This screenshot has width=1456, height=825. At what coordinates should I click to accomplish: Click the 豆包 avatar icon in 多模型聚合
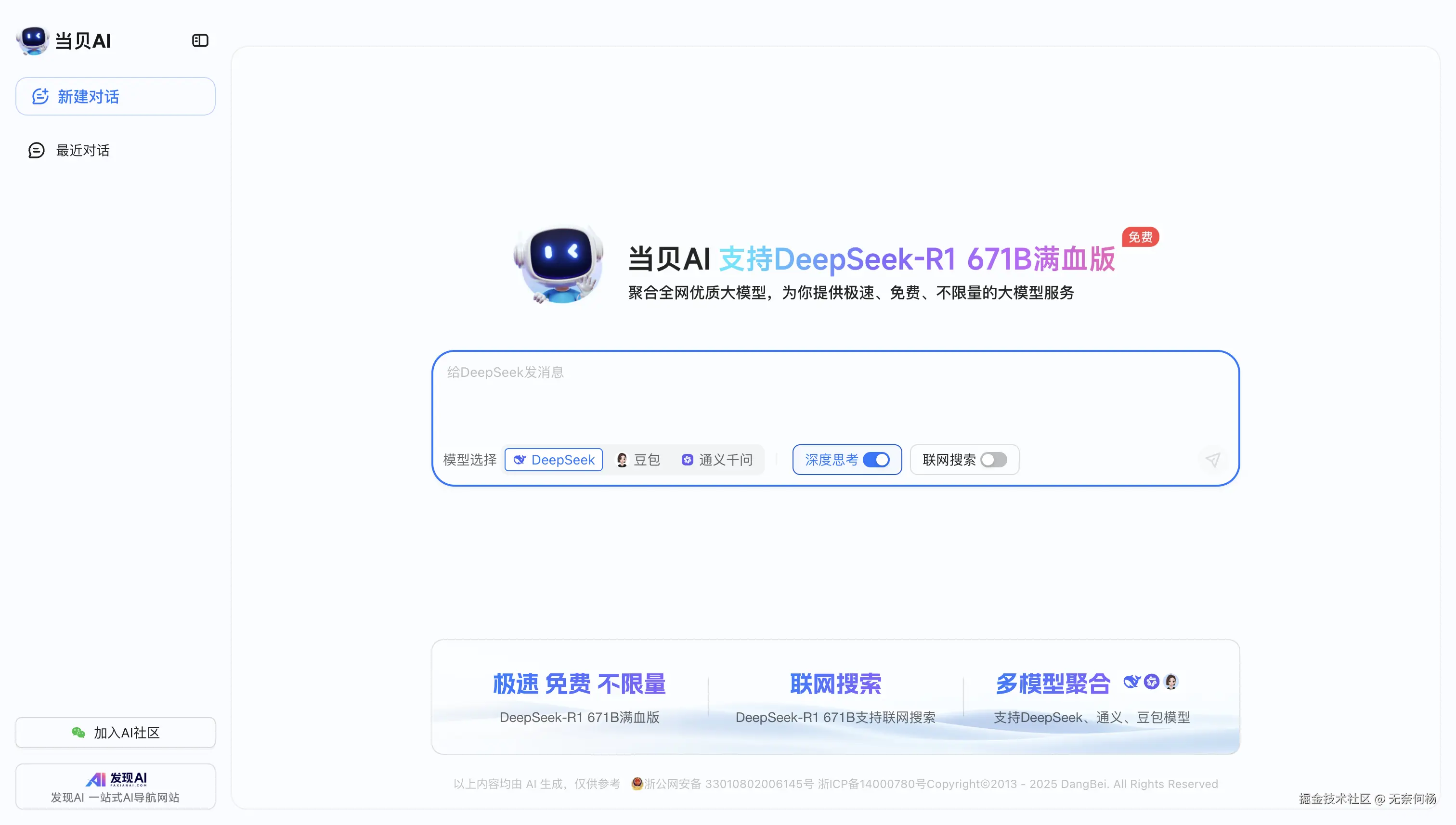click(1171, 681)
